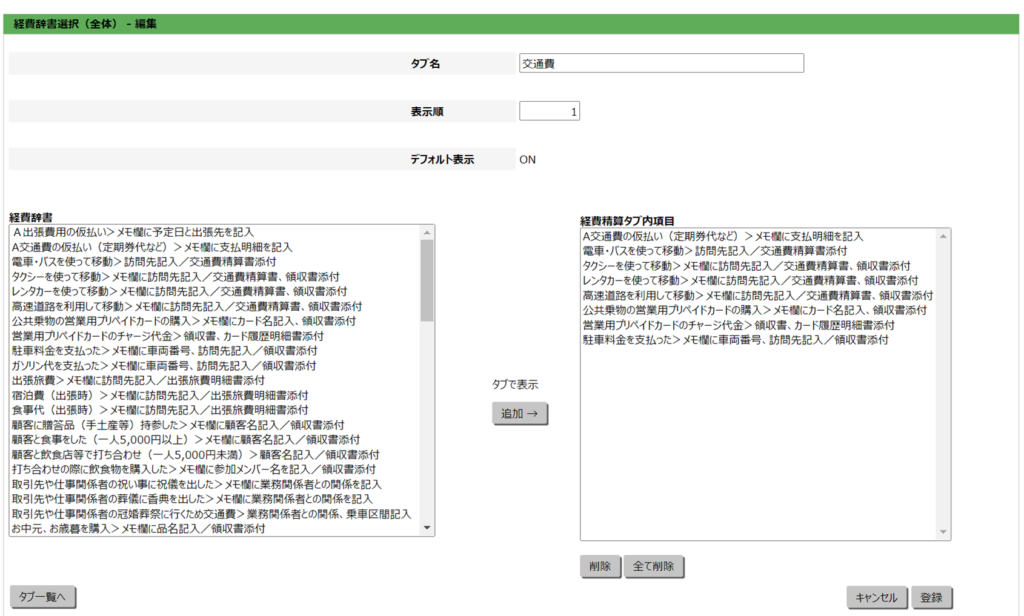
Task: Click the 追加 → button
Action: [519, 413]
